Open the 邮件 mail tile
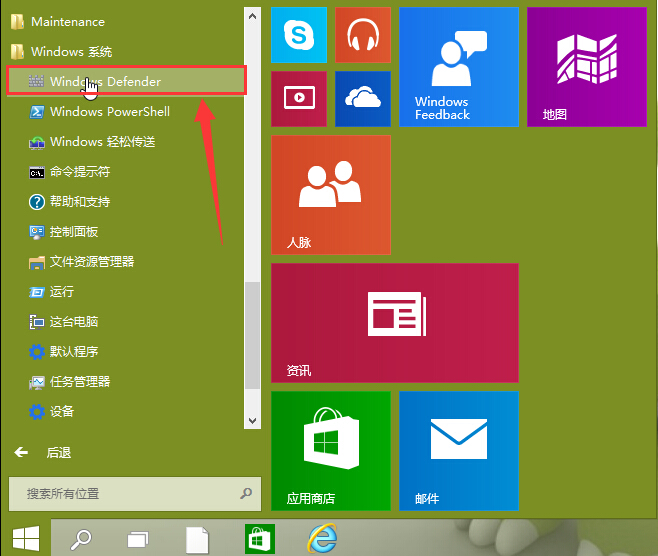This screenshot has width=658, height=556. pyautogui.click(x=458, y=450)
